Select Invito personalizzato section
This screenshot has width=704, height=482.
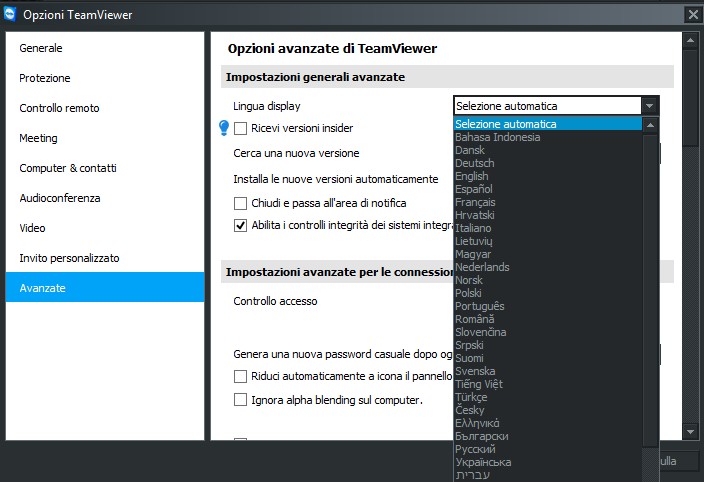[105, 258]
